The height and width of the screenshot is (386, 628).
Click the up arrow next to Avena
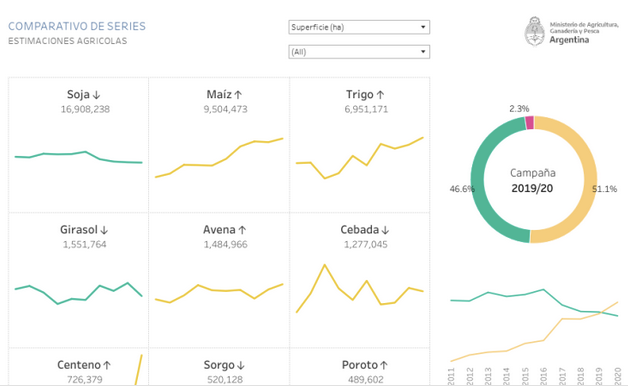pyautogui.click(x=242, y=230)
